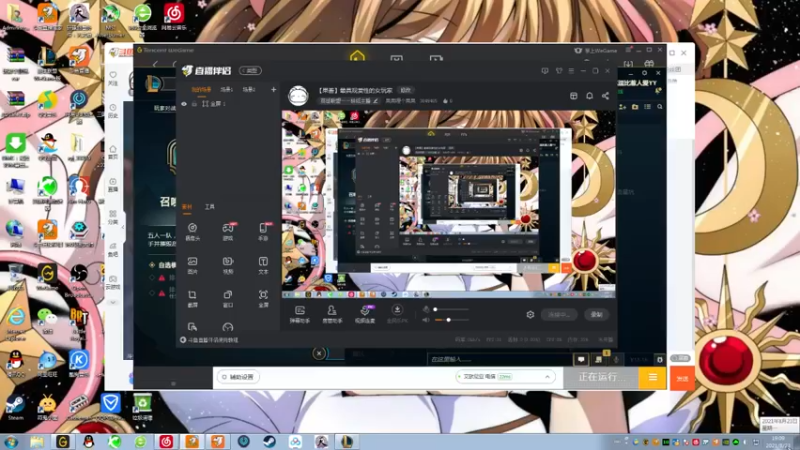Switch to 场景1 tab
Viewport: 800px width, 450px height.
(x=227, y=90)
